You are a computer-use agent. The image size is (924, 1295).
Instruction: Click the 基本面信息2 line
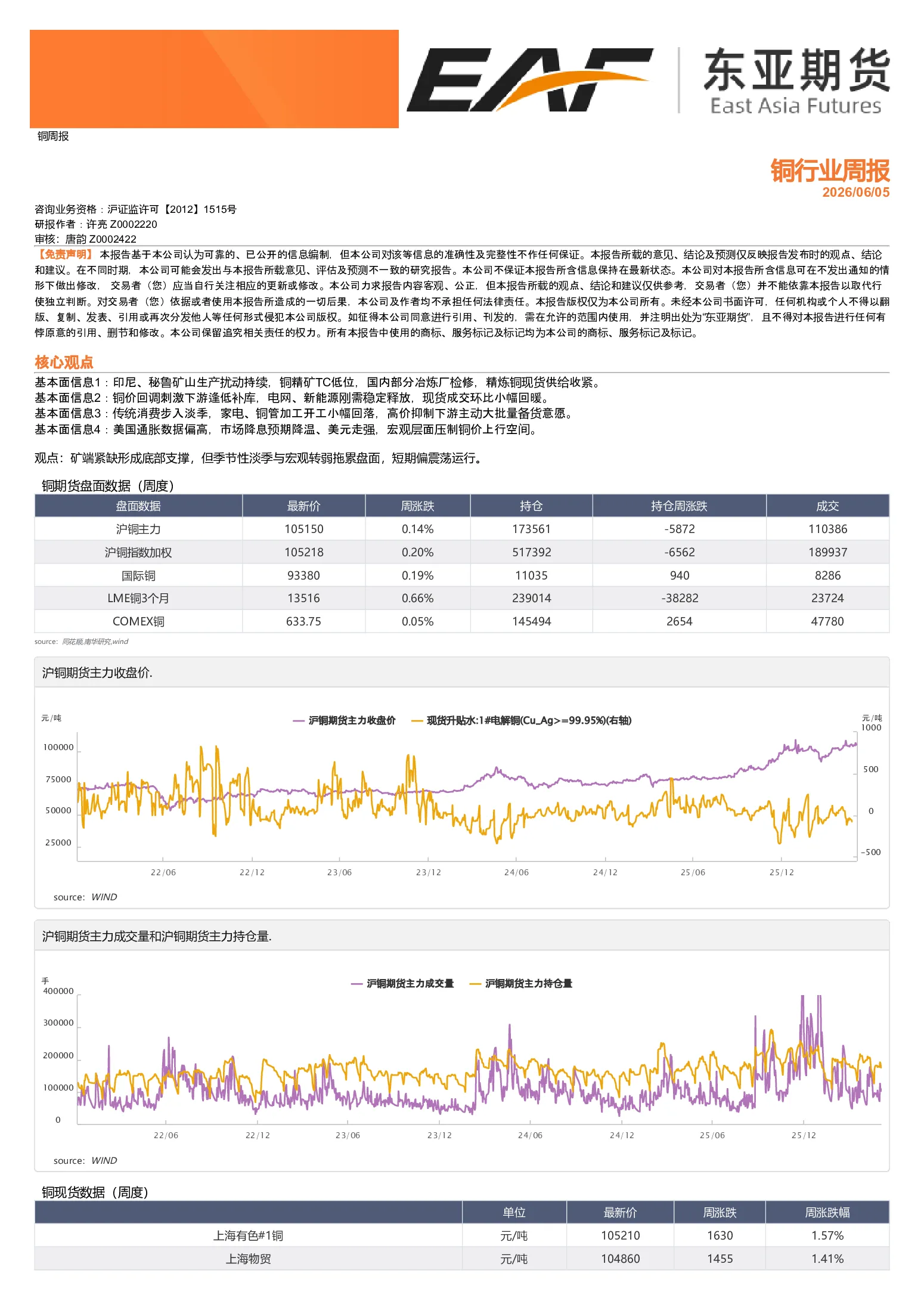(292, 398)
